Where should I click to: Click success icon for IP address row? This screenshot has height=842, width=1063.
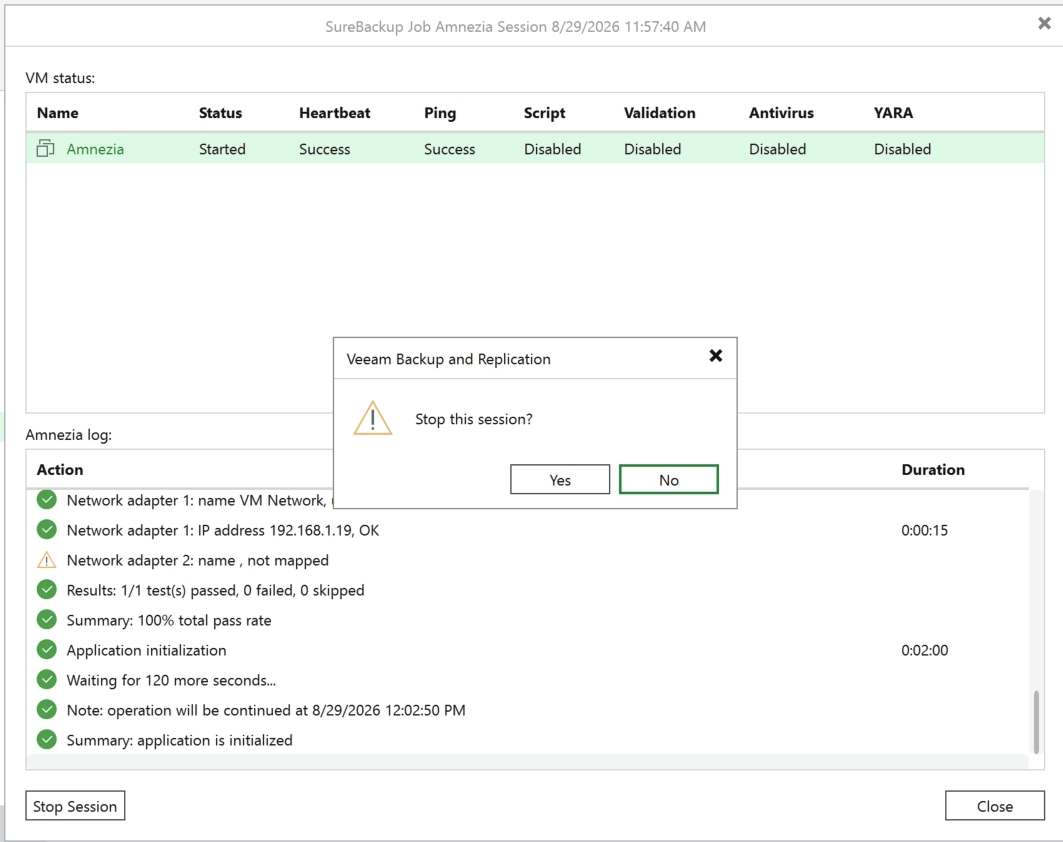47,529
